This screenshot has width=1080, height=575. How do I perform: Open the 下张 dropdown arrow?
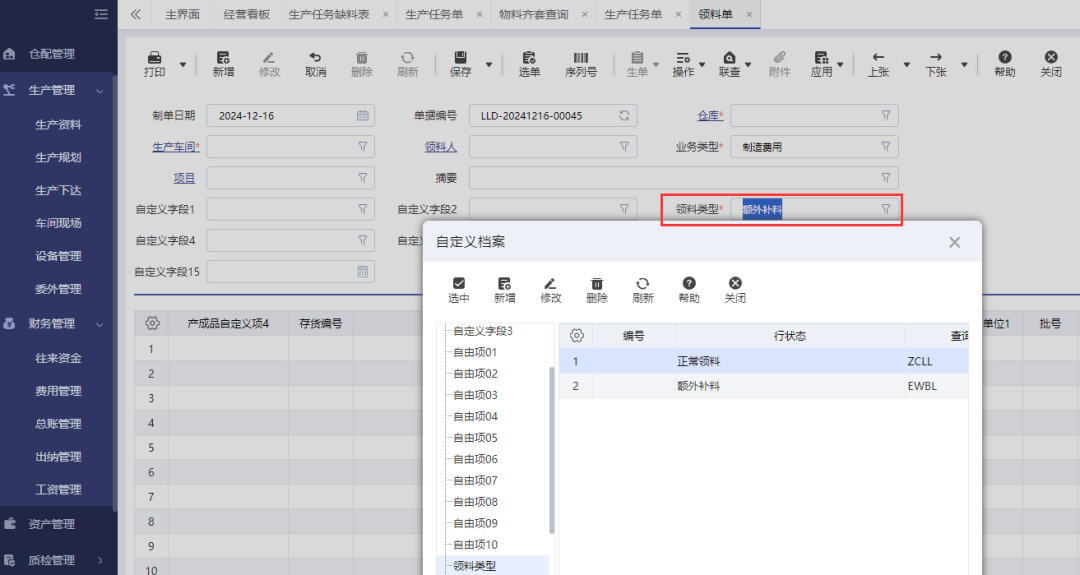[964, 65]
